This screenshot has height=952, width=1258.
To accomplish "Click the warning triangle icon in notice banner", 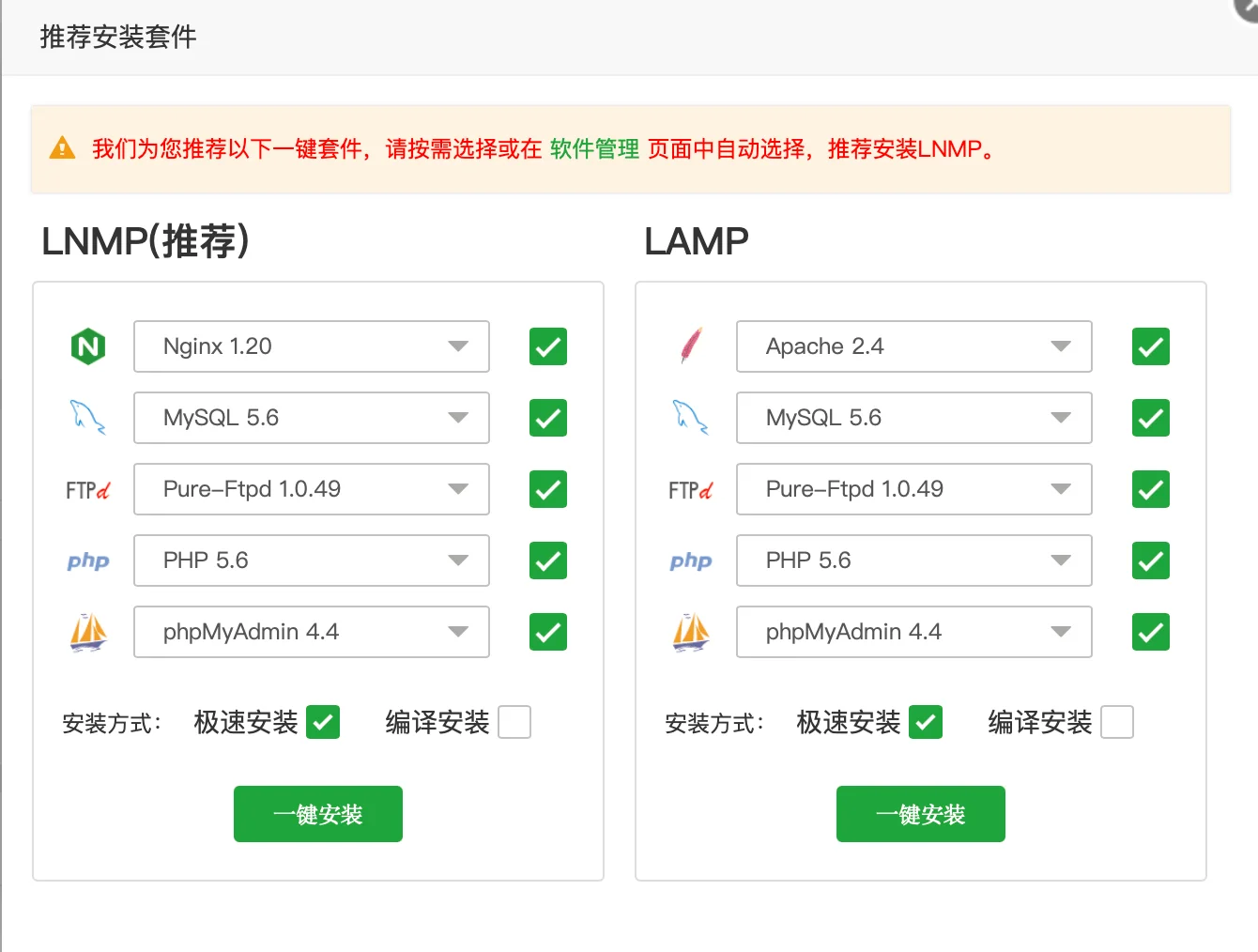I will (x=62, y=147).
